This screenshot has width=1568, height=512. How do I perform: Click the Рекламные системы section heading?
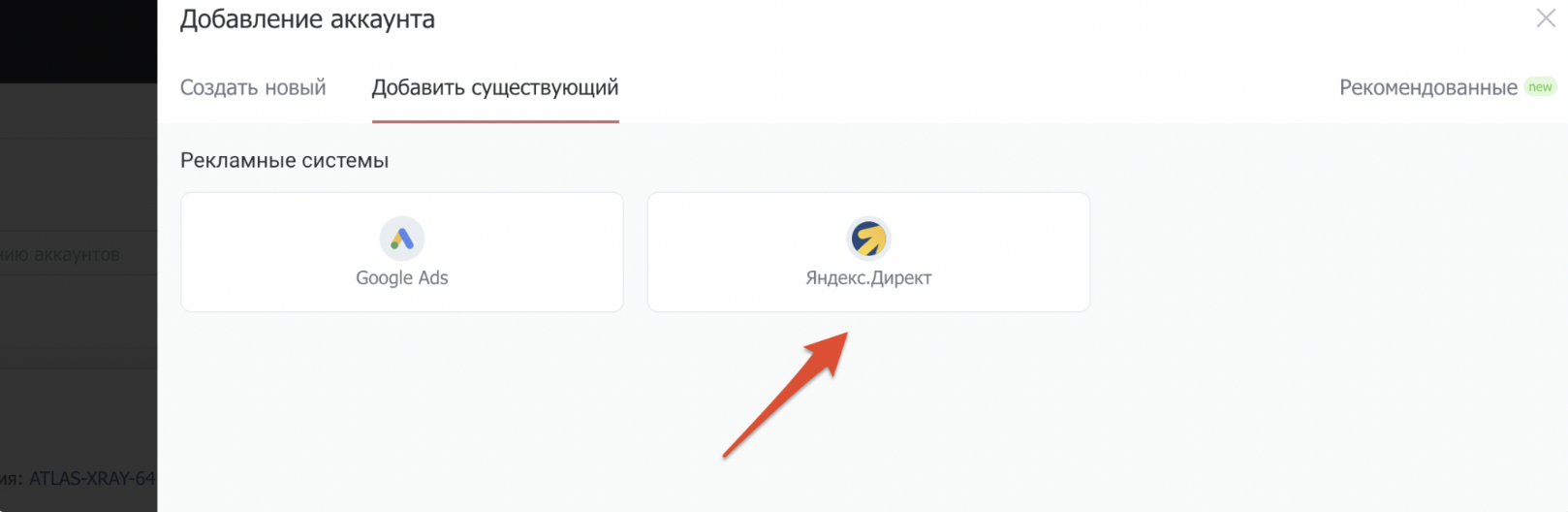point(284,161)
